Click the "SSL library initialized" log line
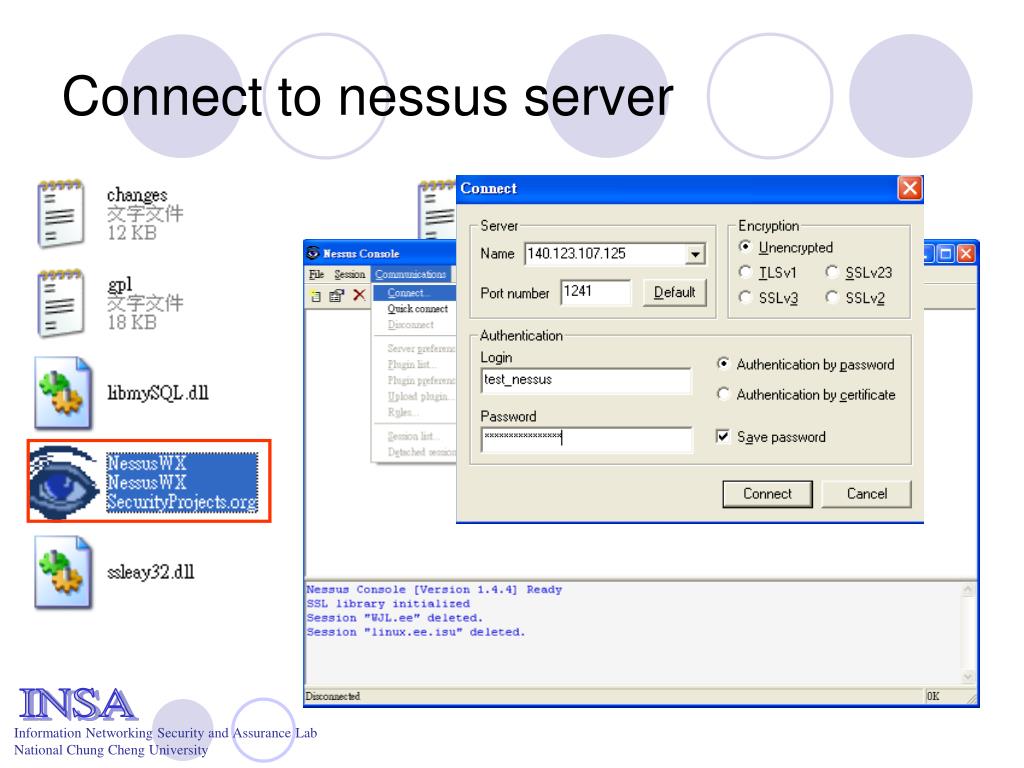The width and height of the screenshot is (1024, 768). coord(389,603)
